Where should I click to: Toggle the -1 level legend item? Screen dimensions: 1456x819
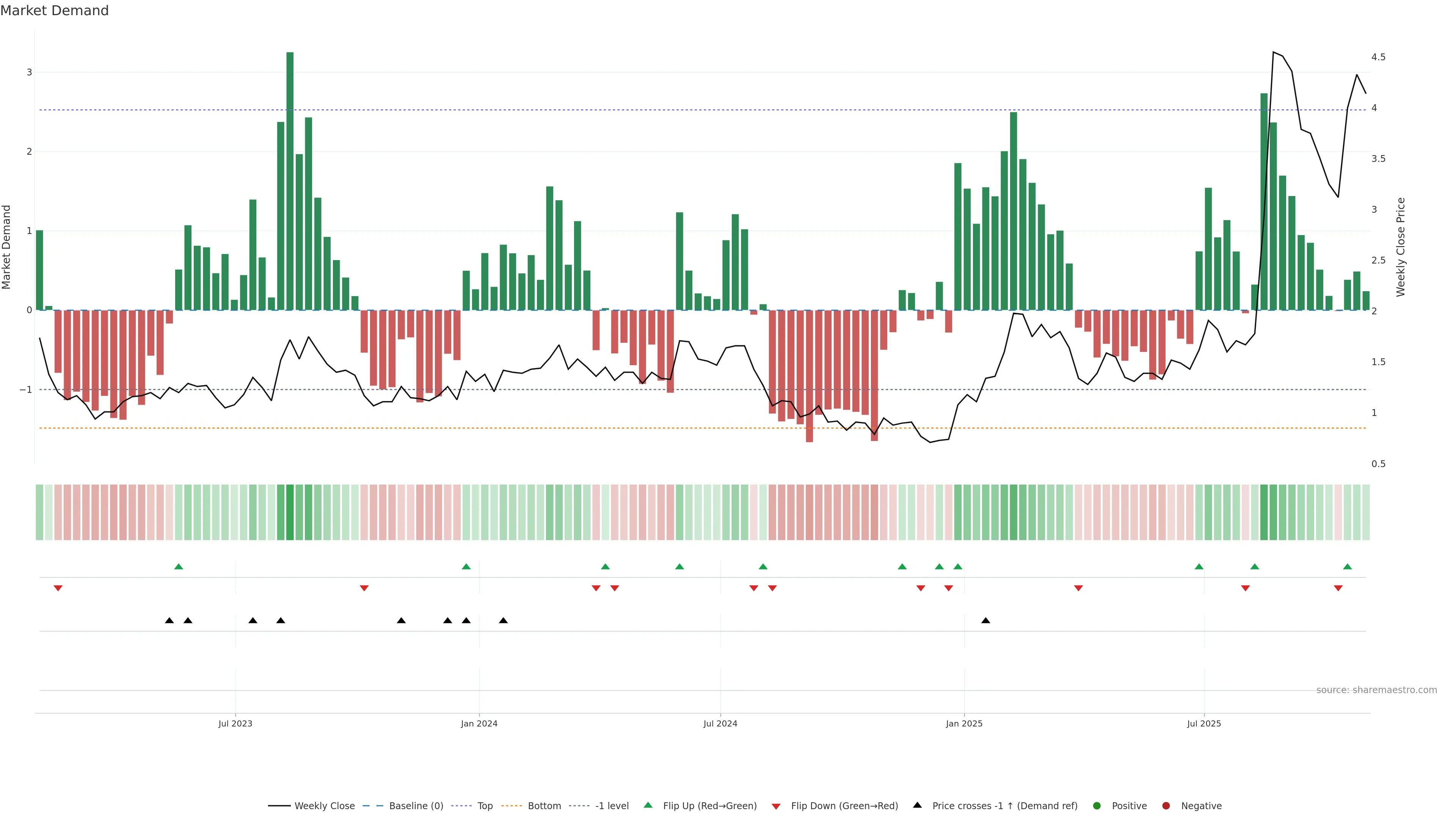612,806
